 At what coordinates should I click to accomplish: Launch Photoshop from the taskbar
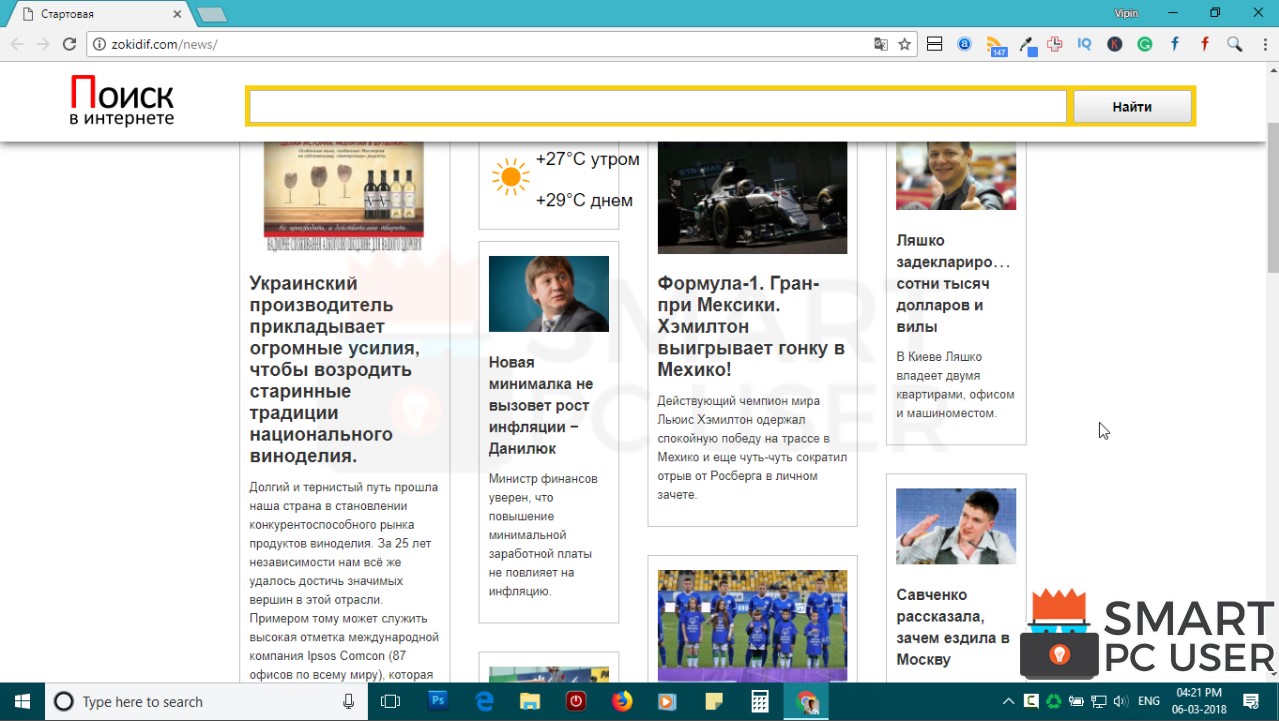coord(438,700)
